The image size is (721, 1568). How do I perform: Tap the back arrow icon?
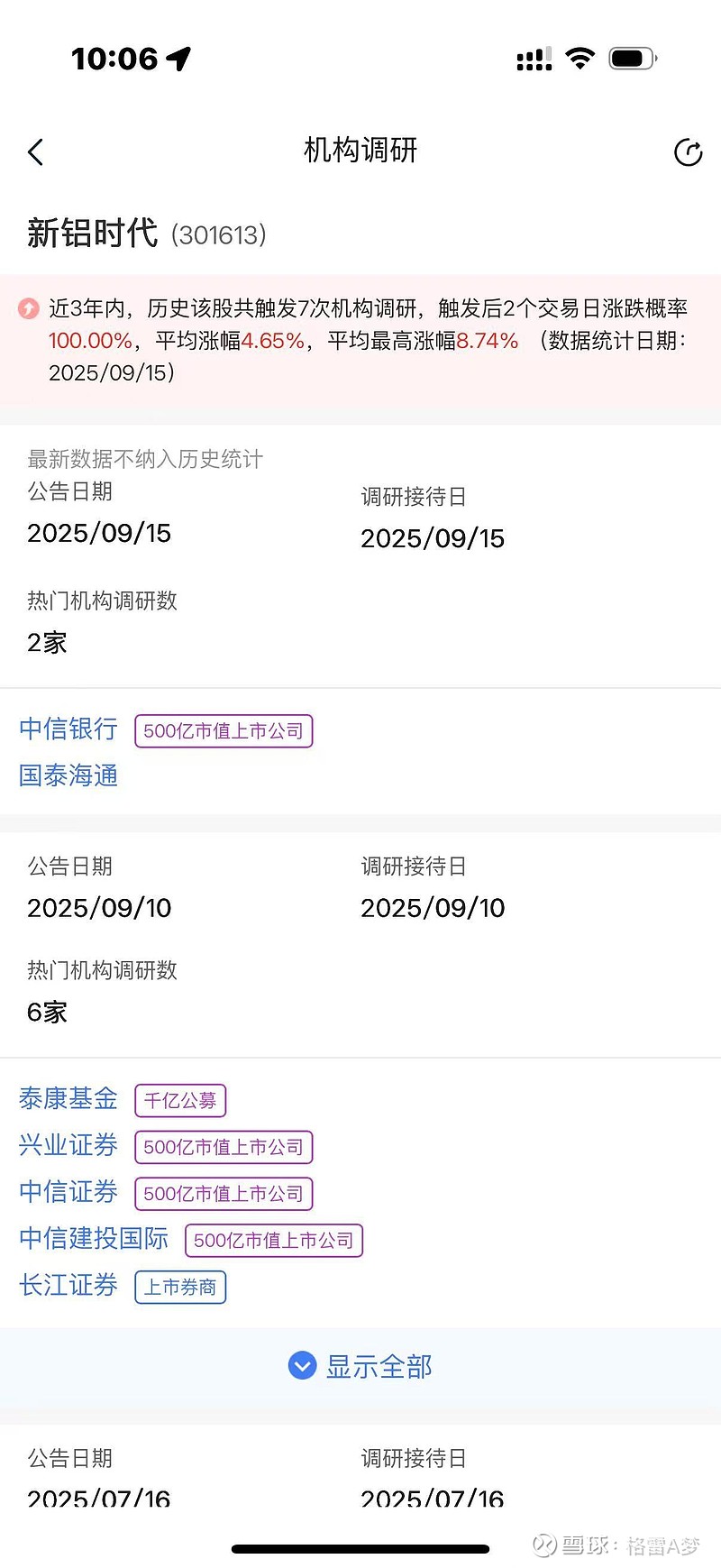pyautogui.click(x=36, y=152)
